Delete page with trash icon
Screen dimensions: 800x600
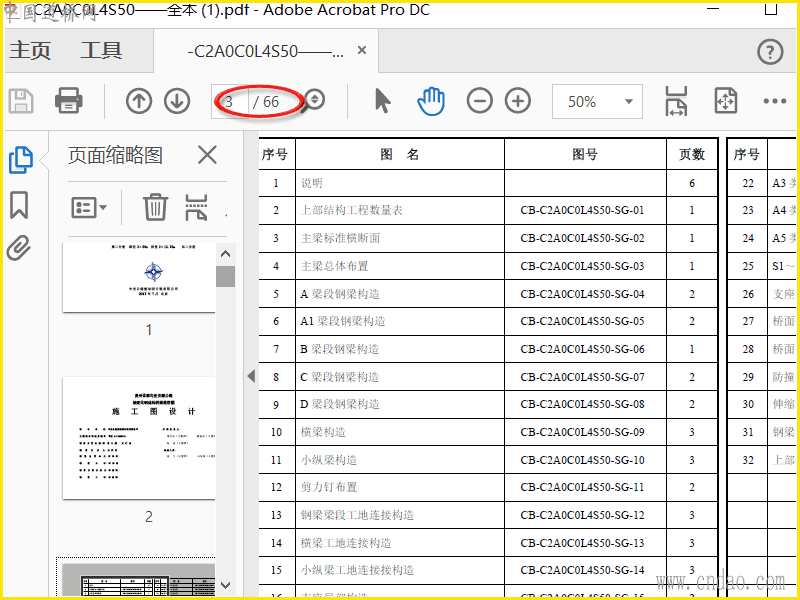click(x=155, y=207)
